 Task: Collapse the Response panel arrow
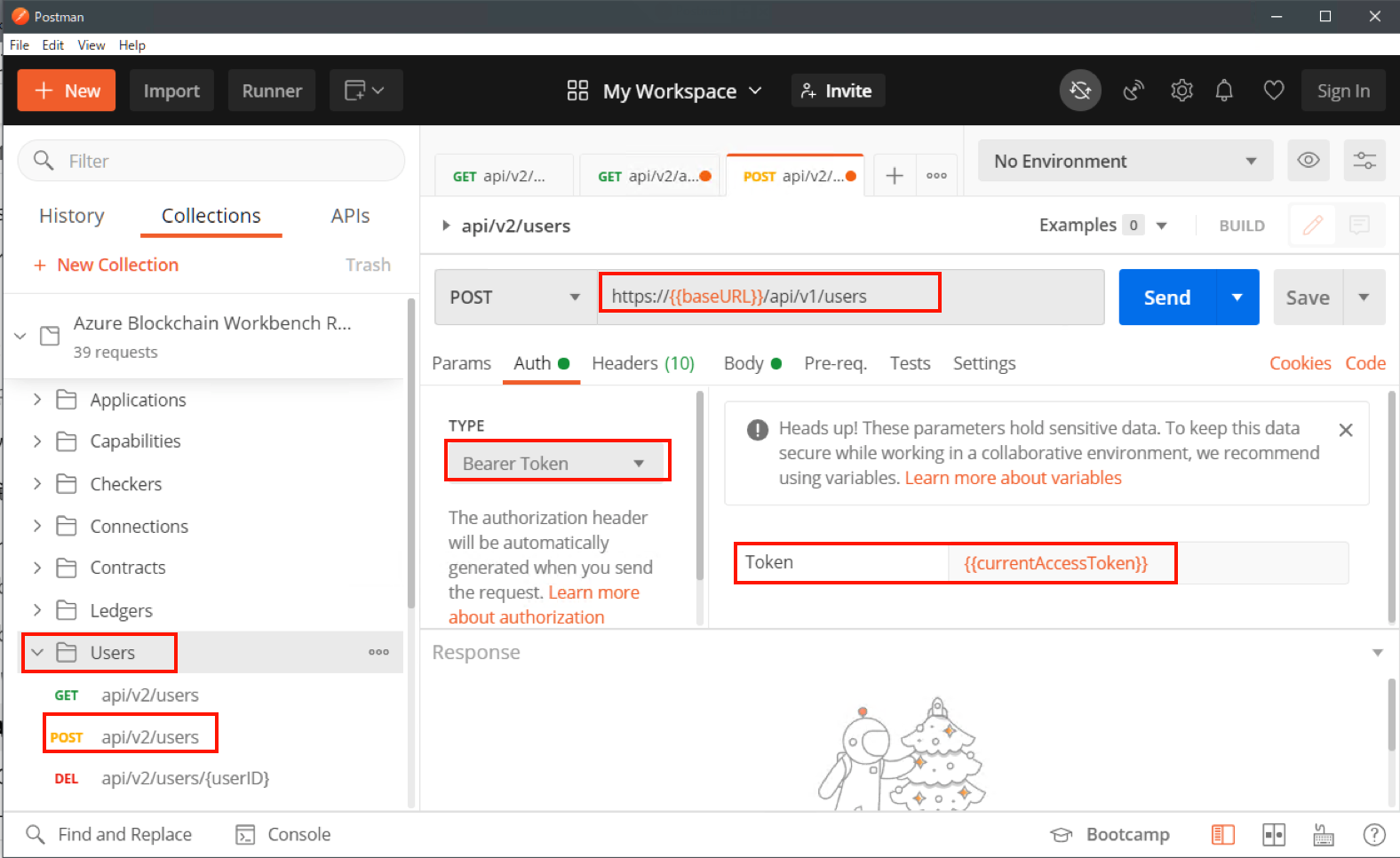(1378, 653)
